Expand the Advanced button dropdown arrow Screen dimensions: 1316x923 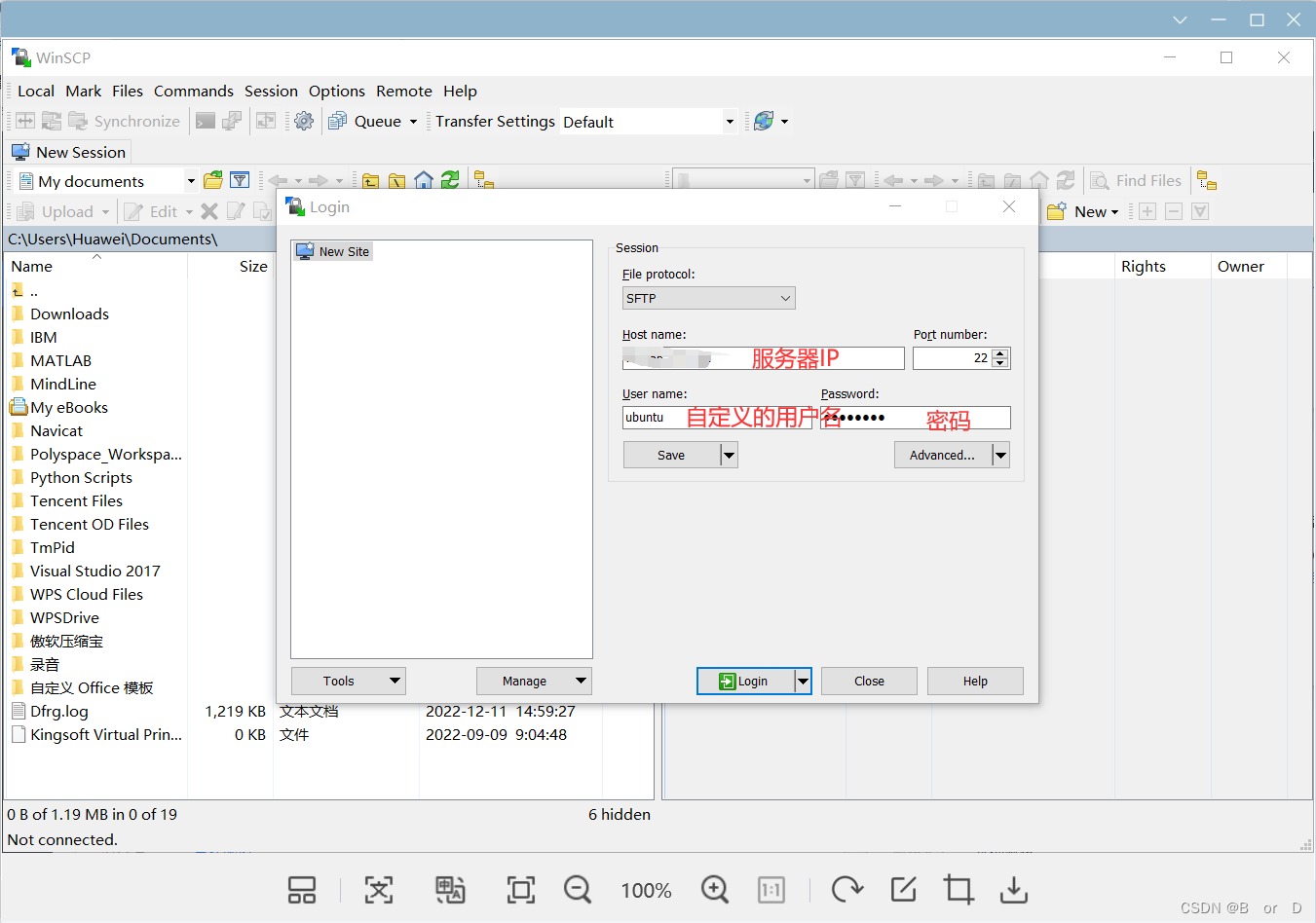(1000, 455)
